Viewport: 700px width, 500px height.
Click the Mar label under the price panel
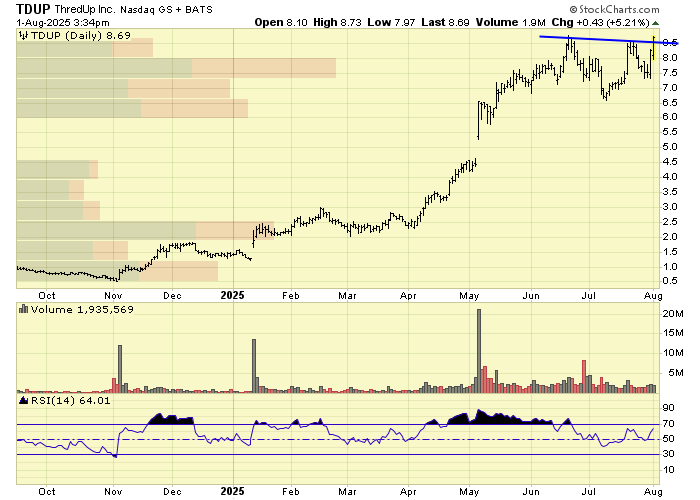point(347,296)
